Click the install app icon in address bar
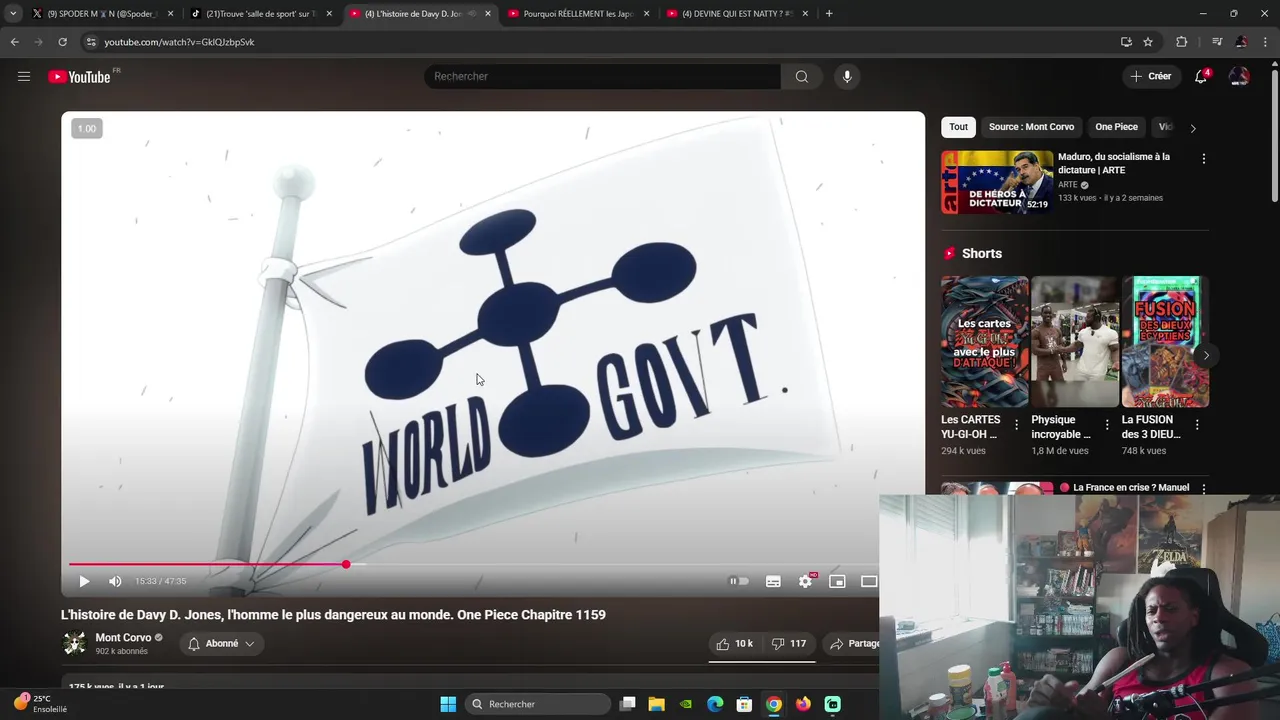The image size is (1280, 720). [1126, 42]
